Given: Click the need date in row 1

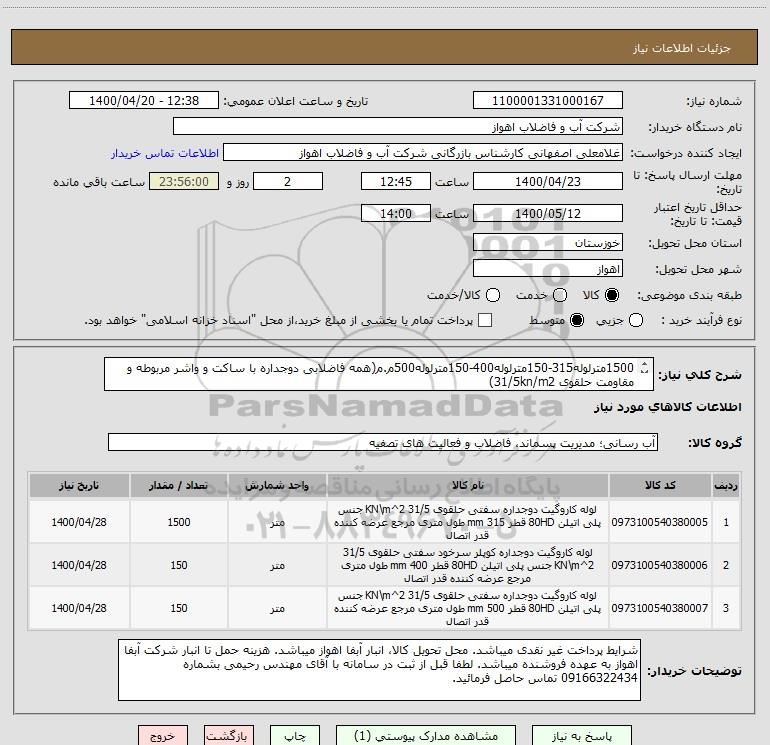Looking at the screenshot, I should tap(79, 522).
